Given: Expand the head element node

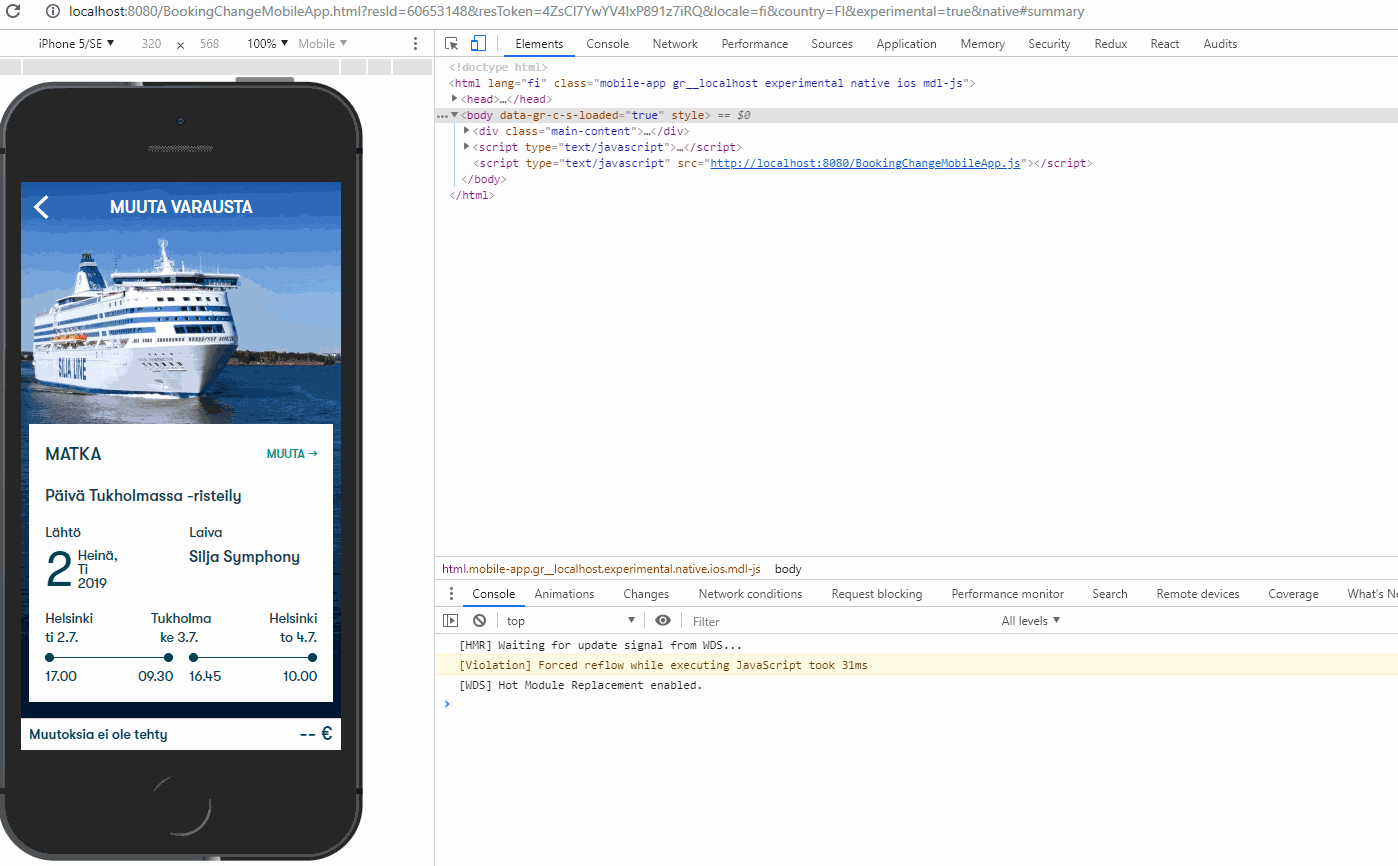Looking at the screenshot, I should pos(455,99).
